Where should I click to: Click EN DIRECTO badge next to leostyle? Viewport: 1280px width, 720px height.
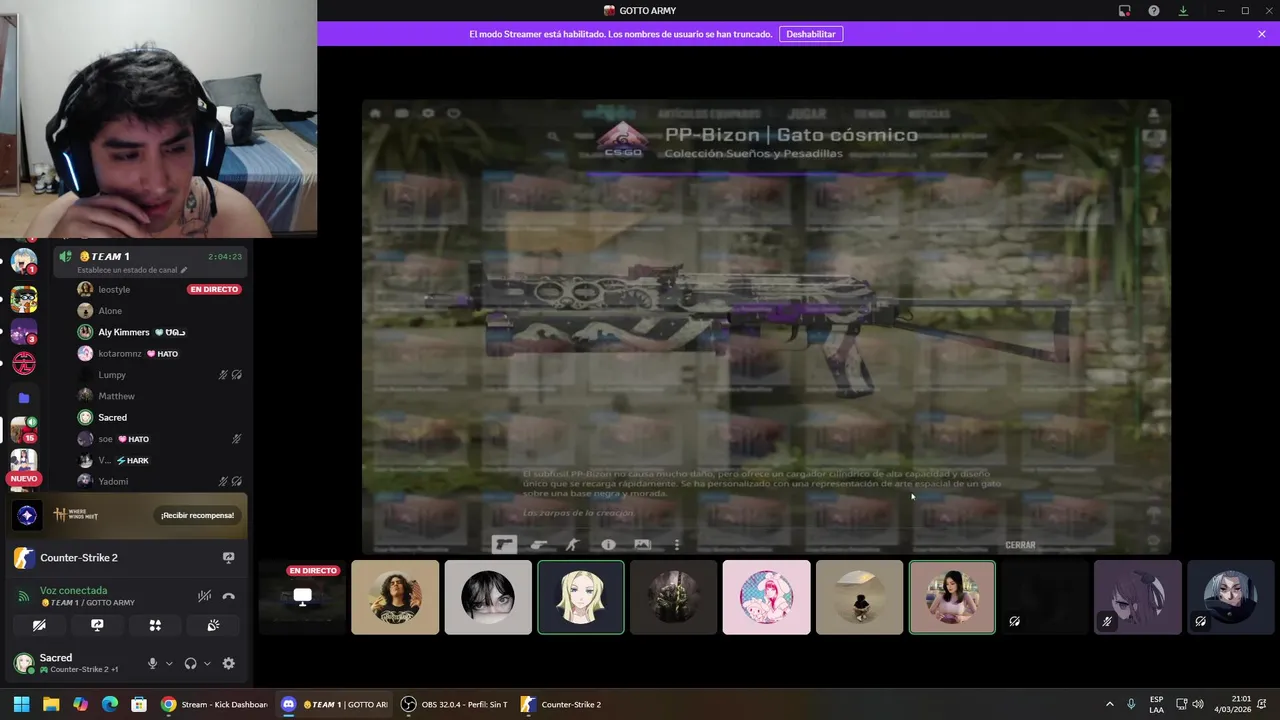click(x=214, y=289)
